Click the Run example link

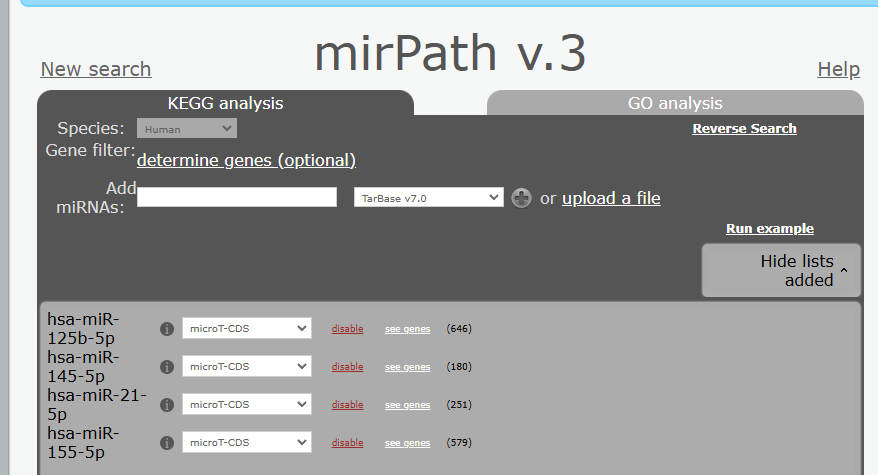point(769,229)
